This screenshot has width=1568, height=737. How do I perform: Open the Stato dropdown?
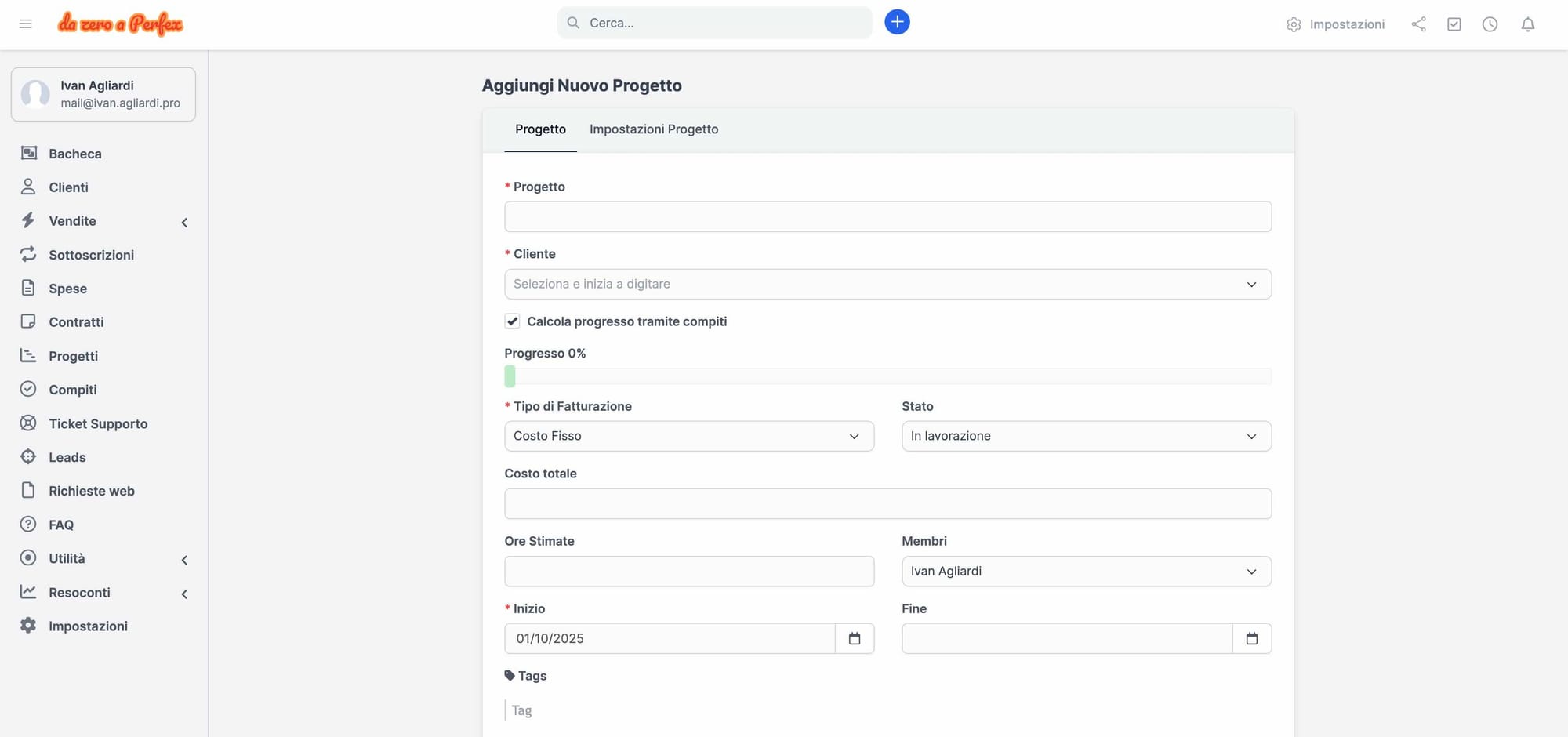[1086, 436]
